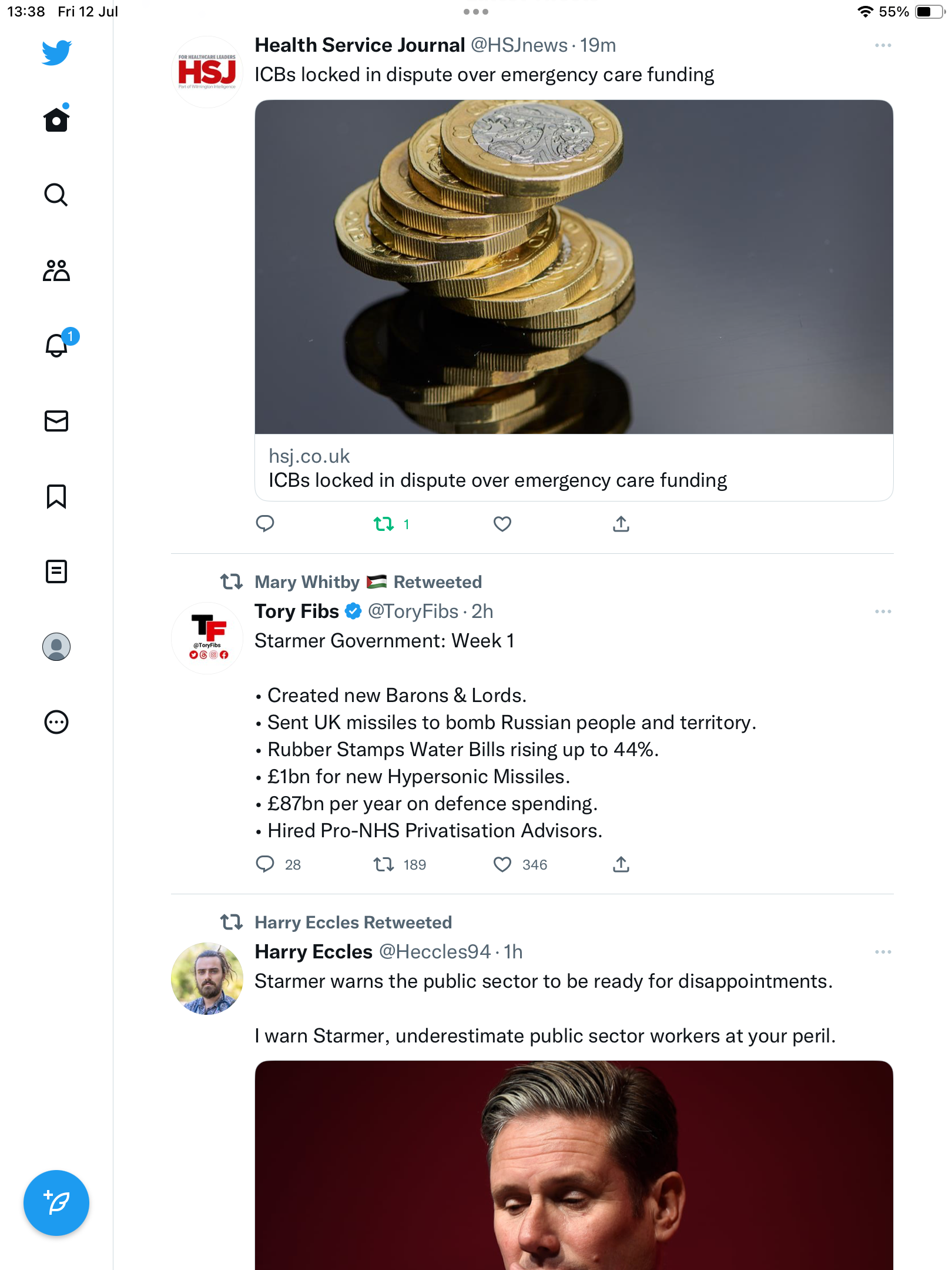This screenshot has height=1270, width=952.
Task: Open Messages envelope icon
Action: click(56, 421)
